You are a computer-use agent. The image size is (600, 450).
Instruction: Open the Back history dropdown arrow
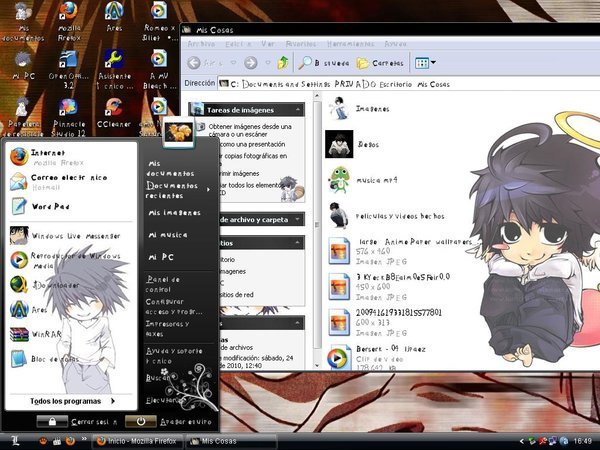point(233,62)
